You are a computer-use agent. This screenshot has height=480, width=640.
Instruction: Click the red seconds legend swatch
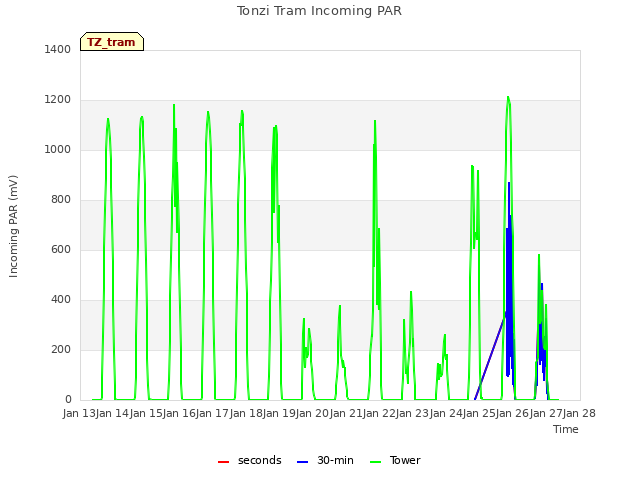(223, 462)
